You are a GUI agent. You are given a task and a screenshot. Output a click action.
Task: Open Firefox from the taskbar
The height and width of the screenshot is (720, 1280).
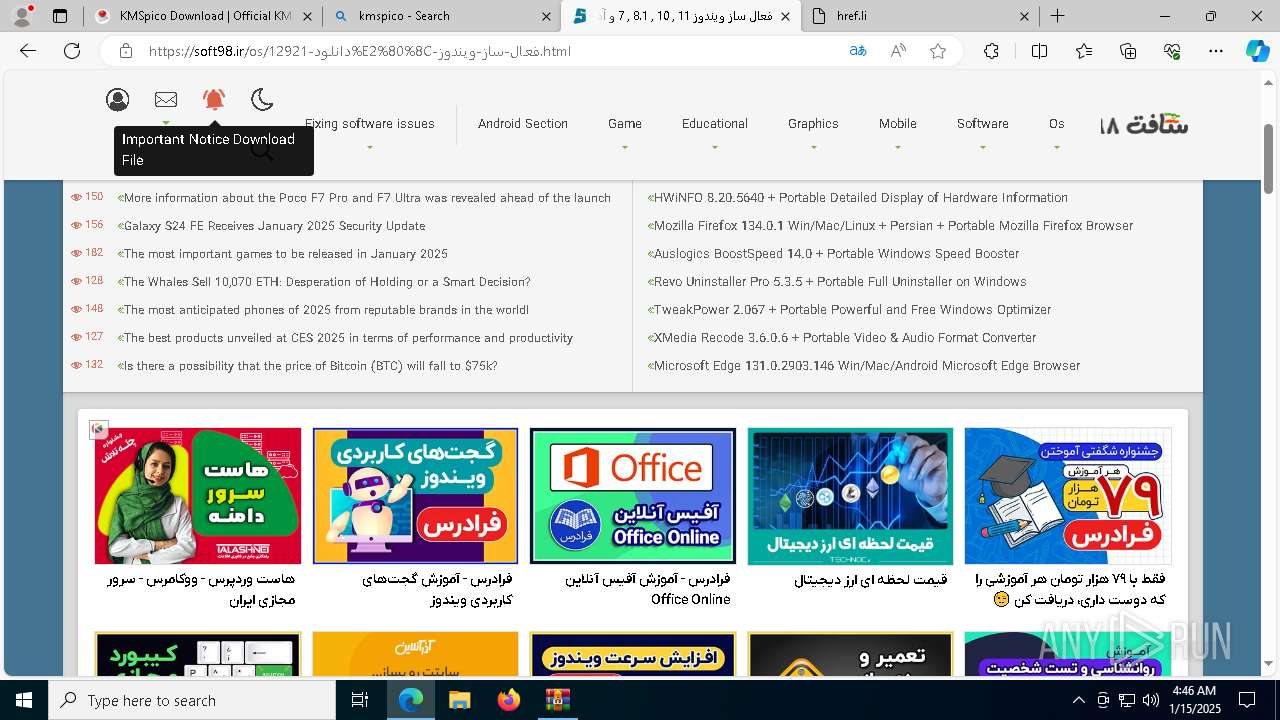click(509, 700)
